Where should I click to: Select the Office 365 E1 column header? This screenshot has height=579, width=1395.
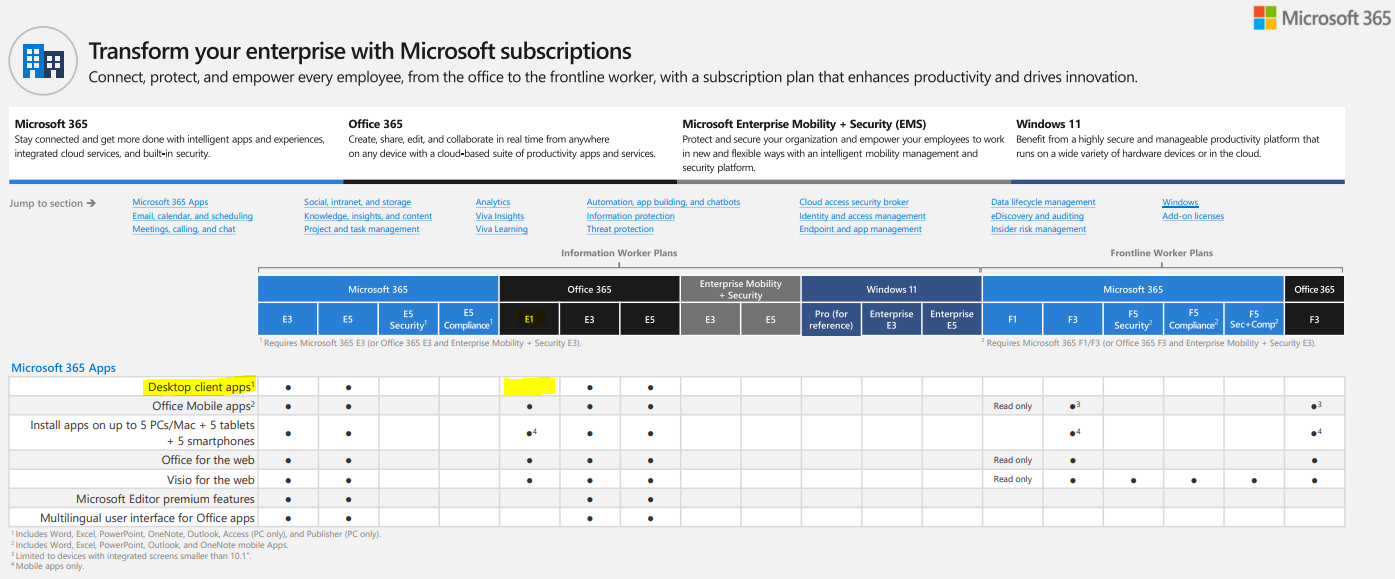tap(528, 317)
